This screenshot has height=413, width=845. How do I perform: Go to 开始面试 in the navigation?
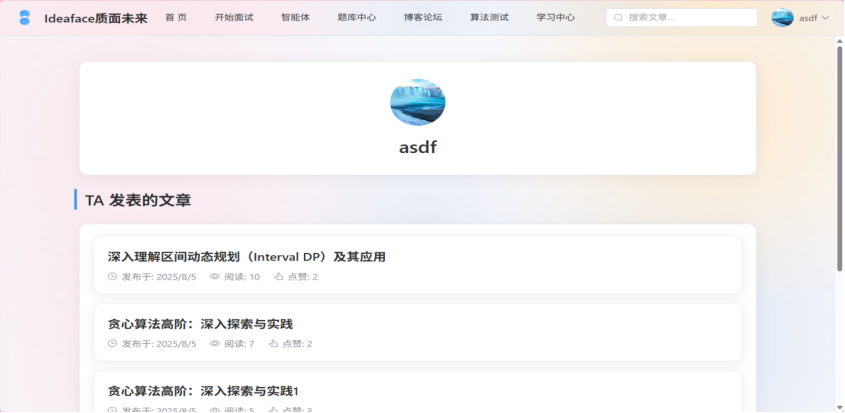click(x=233, y=17)
